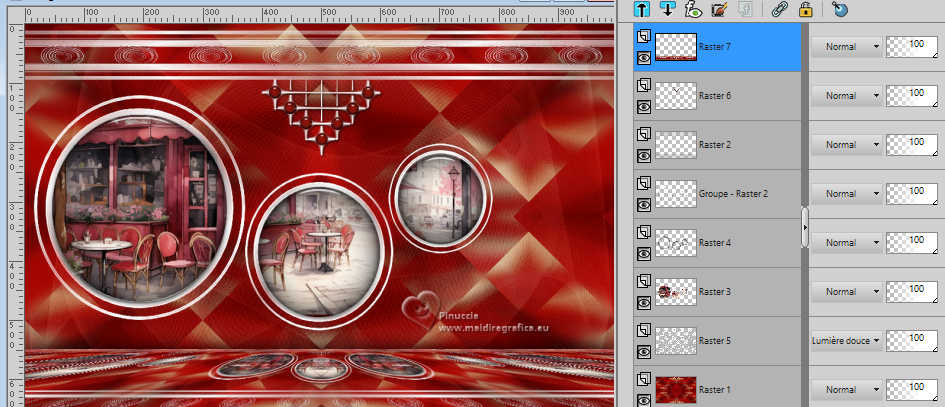Click the chain link layers icon
Image resolution: width=945 pixels, height=407 pixels.
[780, 8]
